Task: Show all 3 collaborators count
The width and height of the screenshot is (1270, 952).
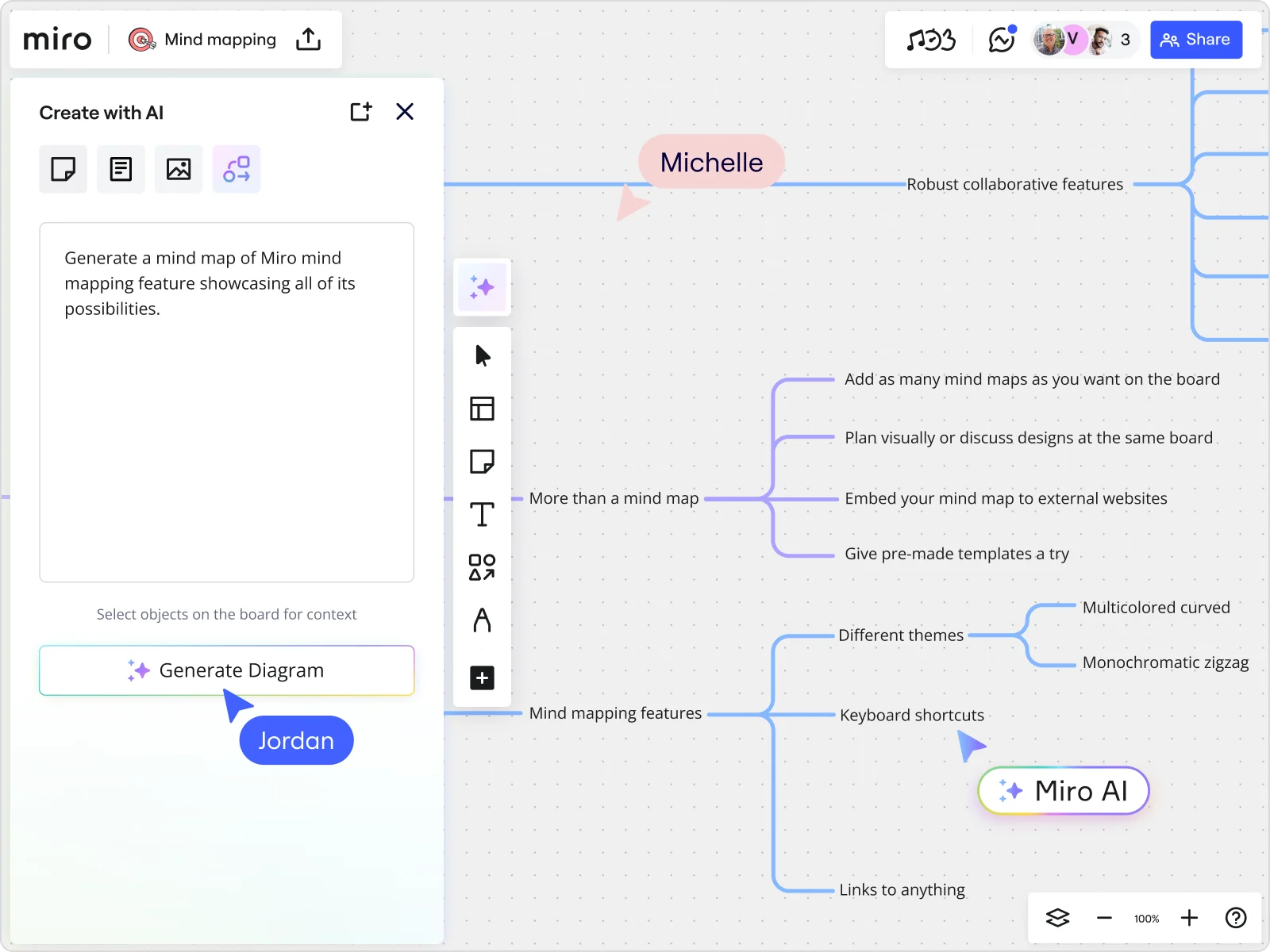Action: click(x=1125, y=40)
